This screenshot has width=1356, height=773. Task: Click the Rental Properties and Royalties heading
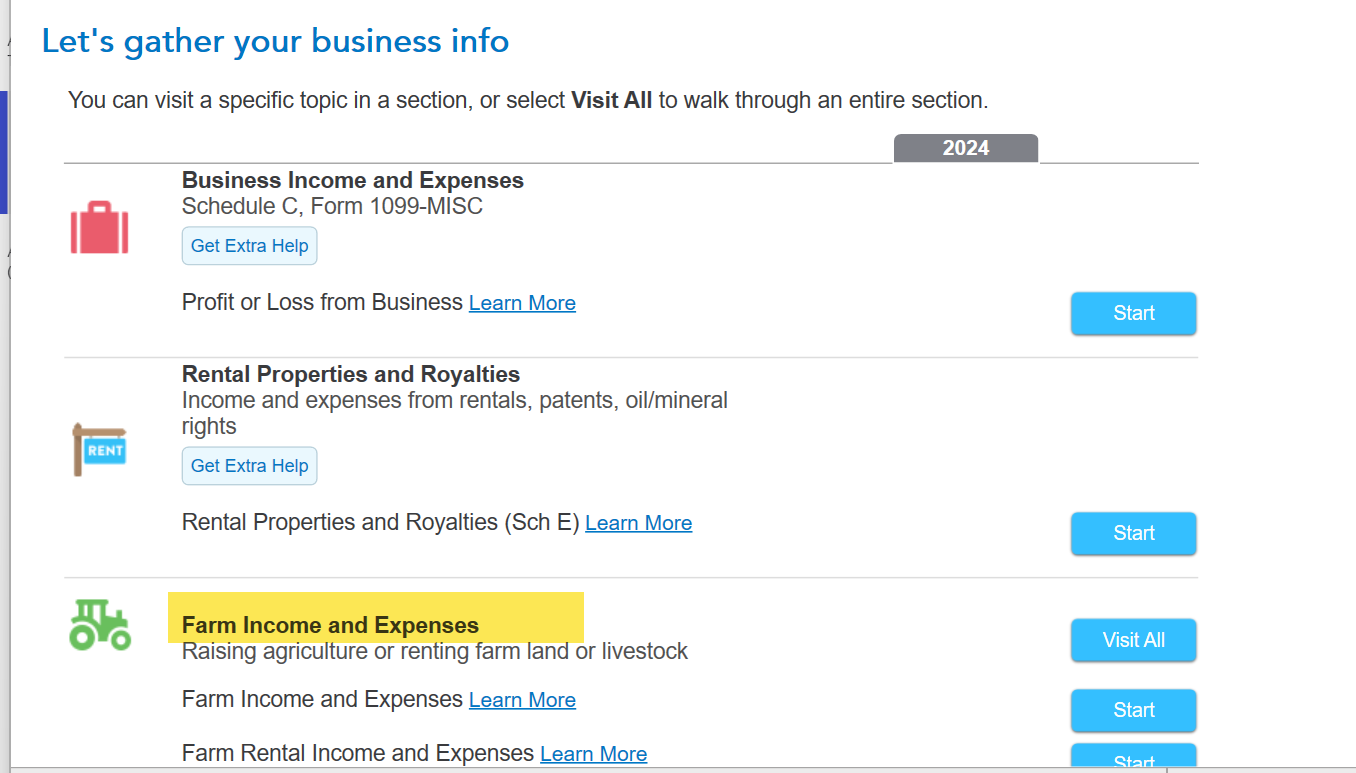350,375
